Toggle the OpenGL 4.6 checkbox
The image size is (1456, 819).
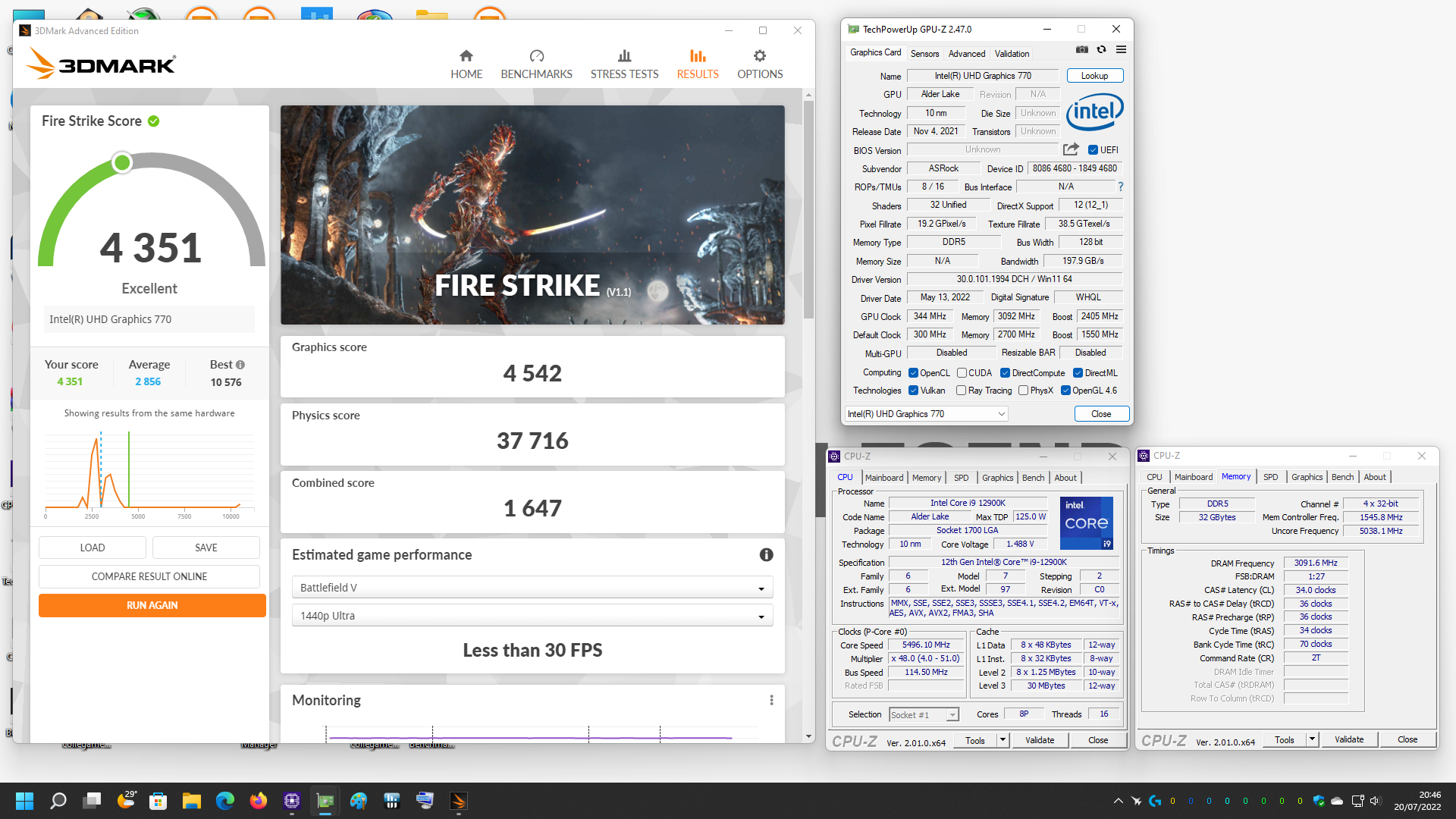(1065, 391)
